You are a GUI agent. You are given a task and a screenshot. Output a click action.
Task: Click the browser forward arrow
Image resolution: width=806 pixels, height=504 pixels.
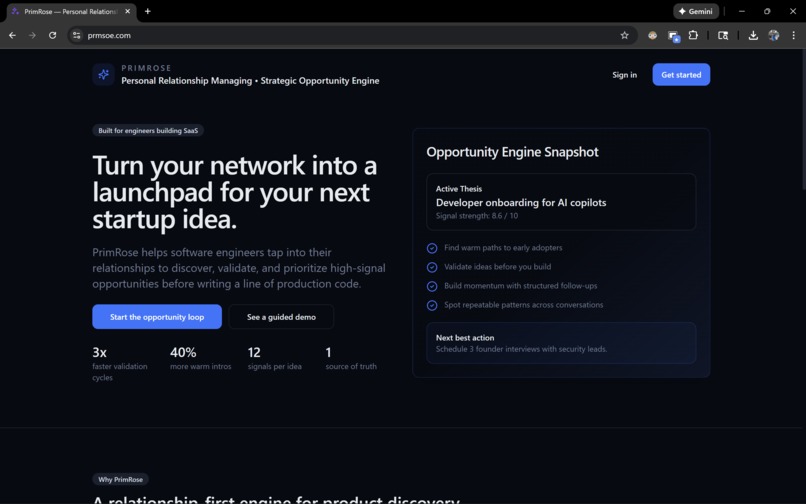(x=32, y=35)
